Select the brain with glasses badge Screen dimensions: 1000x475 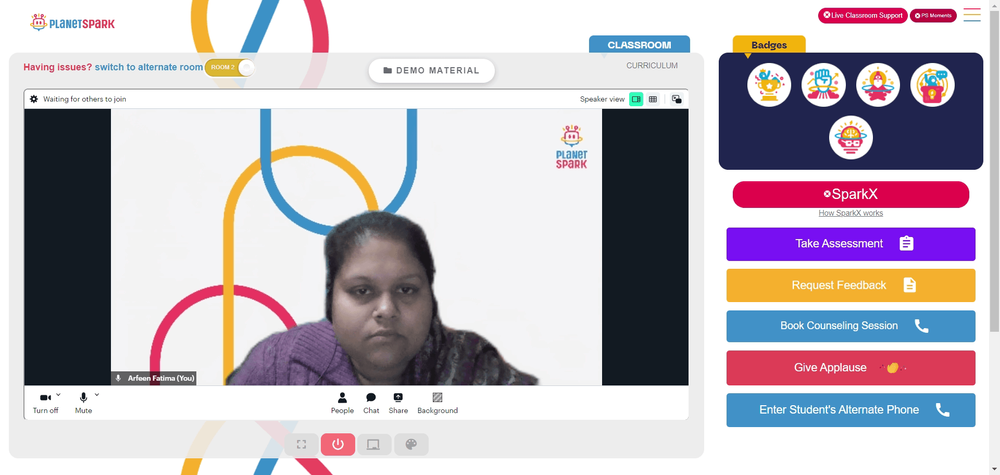click(x=851, y=137)
